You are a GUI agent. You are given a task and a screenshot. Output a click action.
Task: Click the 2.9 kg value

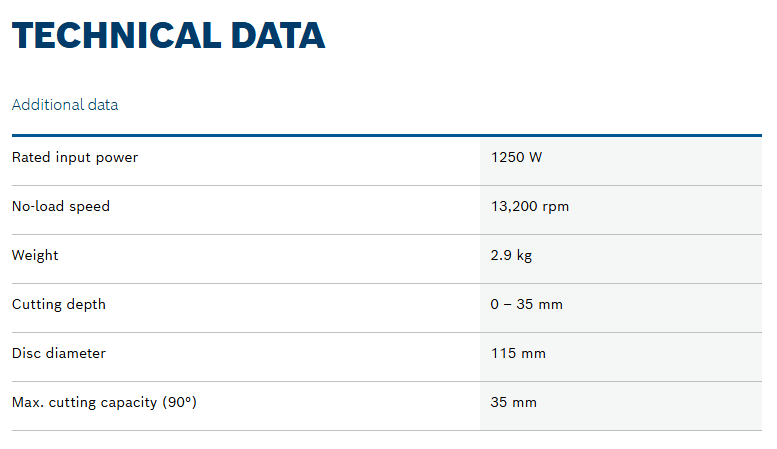511,255
